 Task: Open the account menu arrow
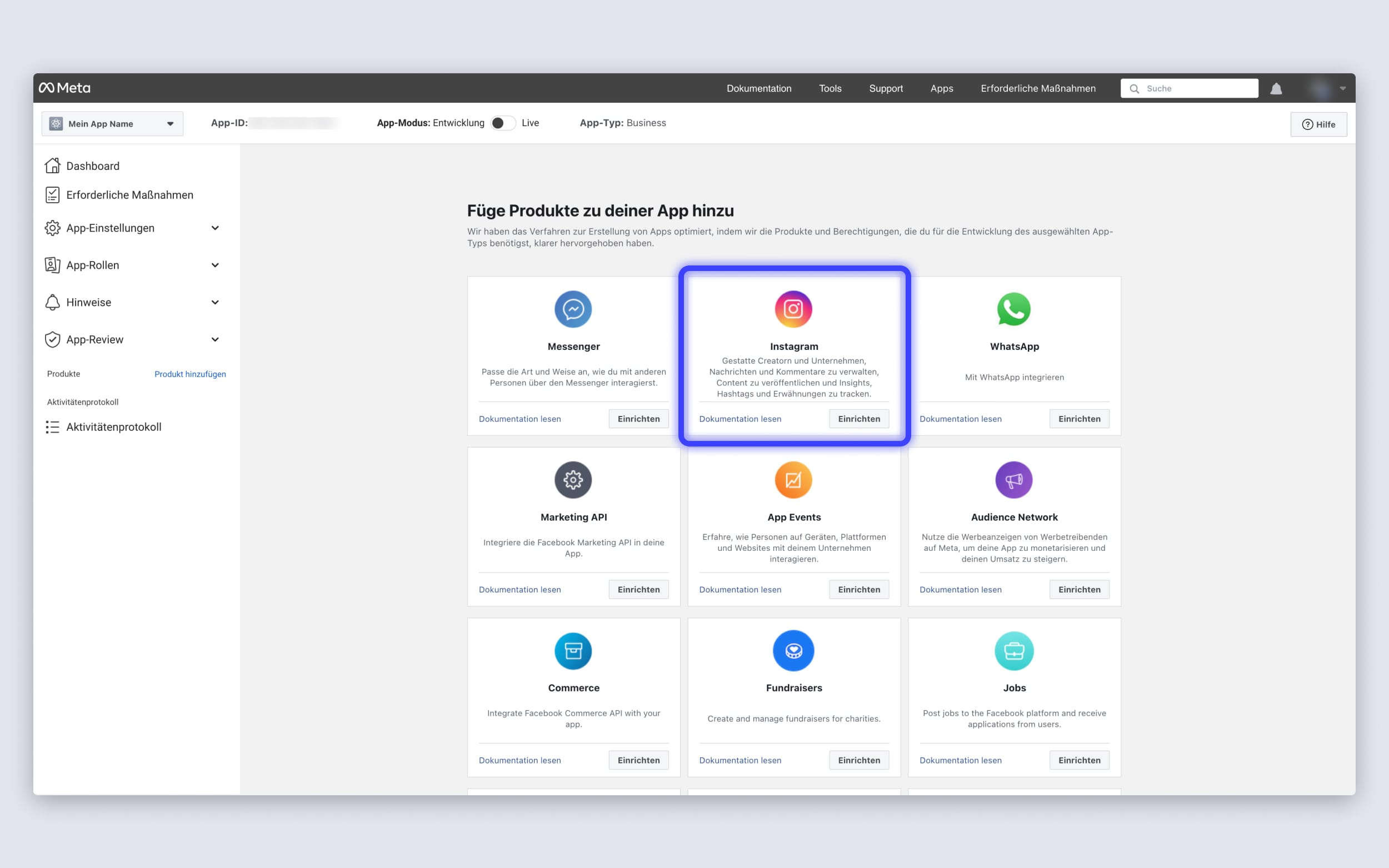point(1342,88)
